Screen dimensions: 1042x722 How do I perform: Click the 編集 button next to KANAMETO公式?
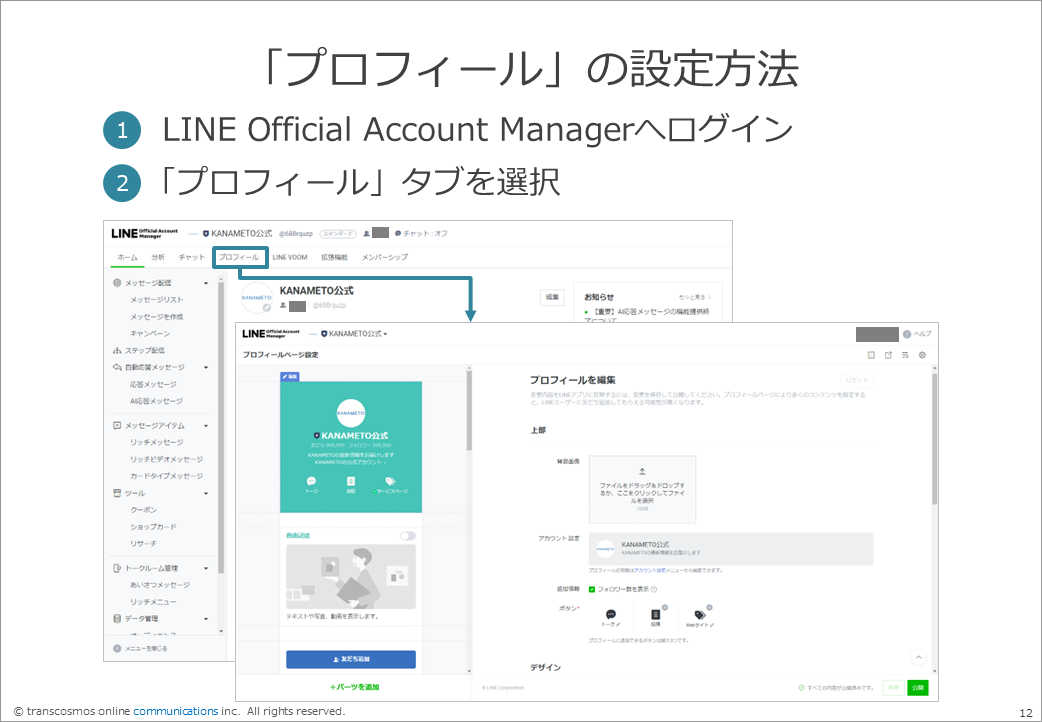[552, 296]
